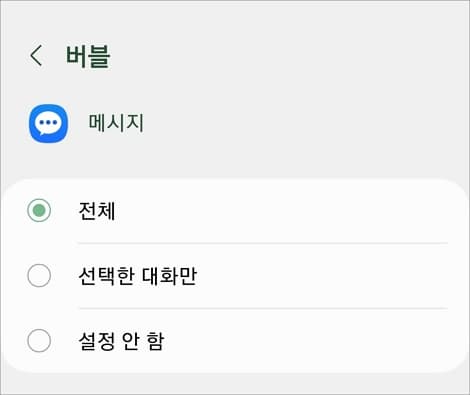This screenshot has height=395, width=470.
Task: Click the 선택한 대화만 option label
Action: point(138,276)
